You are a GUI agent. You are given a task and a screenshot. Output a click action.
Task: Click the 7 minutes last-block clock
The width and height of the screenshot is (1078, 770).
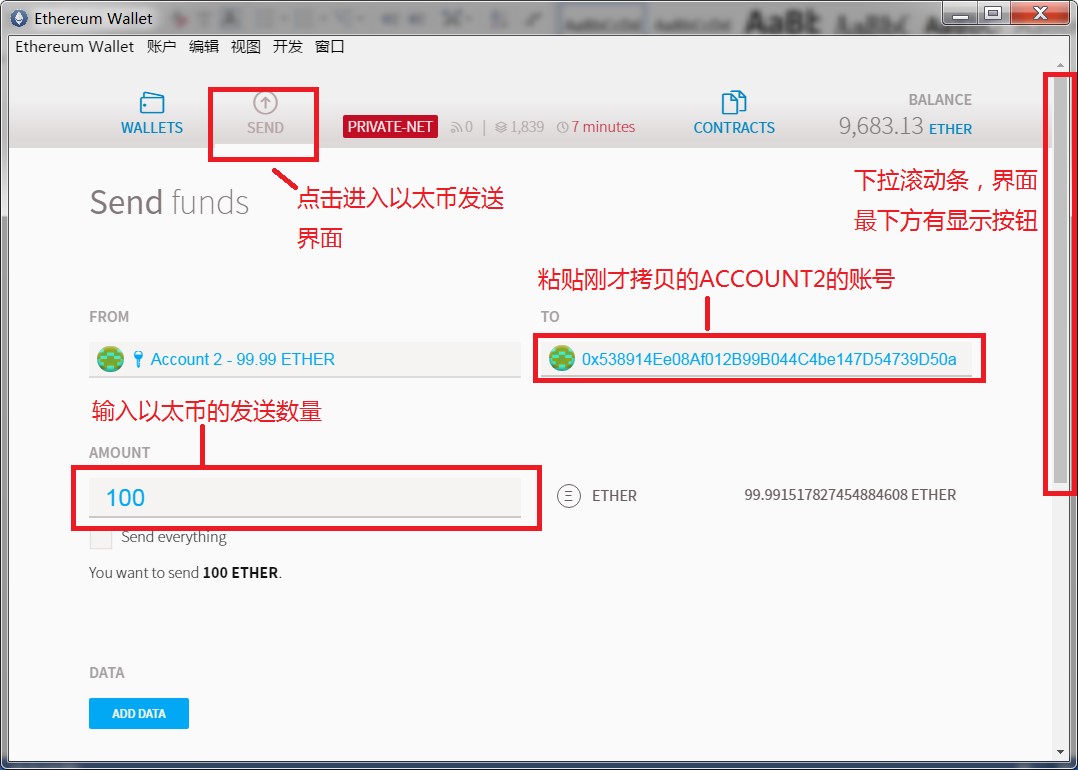pos(596,127)
